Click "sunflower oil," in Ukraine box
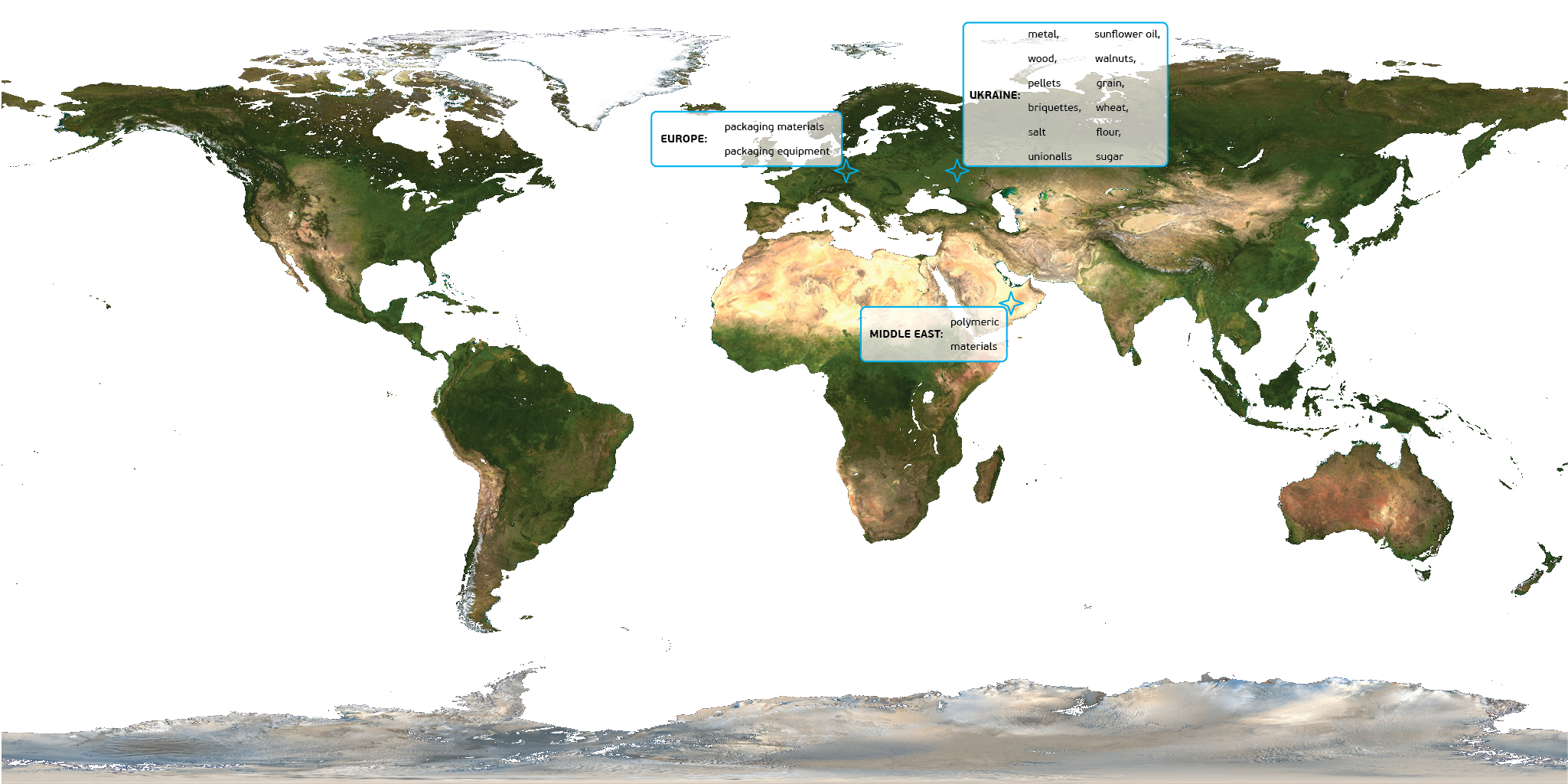1568x784 pixels. (x=1127, y=34)
